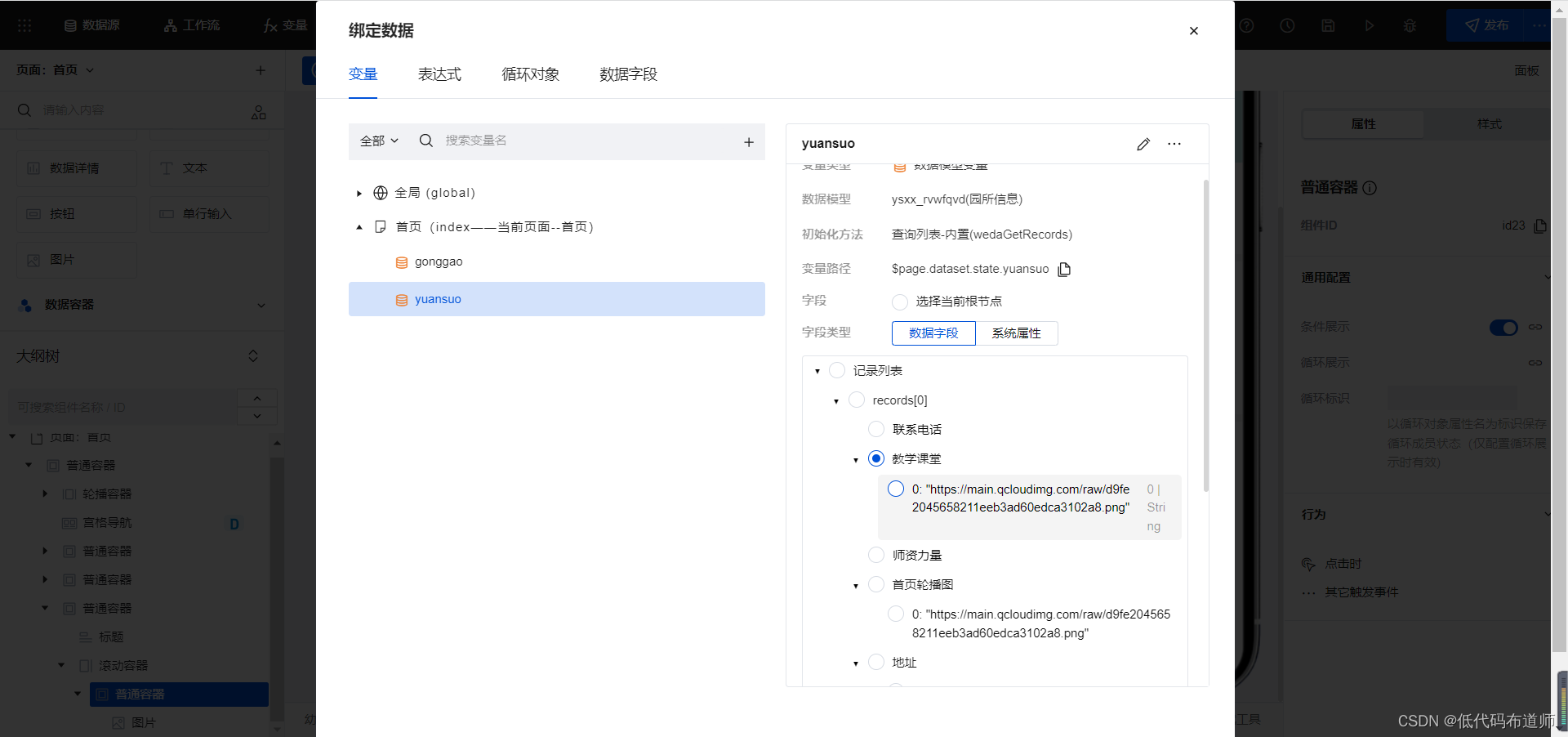Select the 数据详情 component
This screenshot has width=1568, height=737.
coord(77,168)
